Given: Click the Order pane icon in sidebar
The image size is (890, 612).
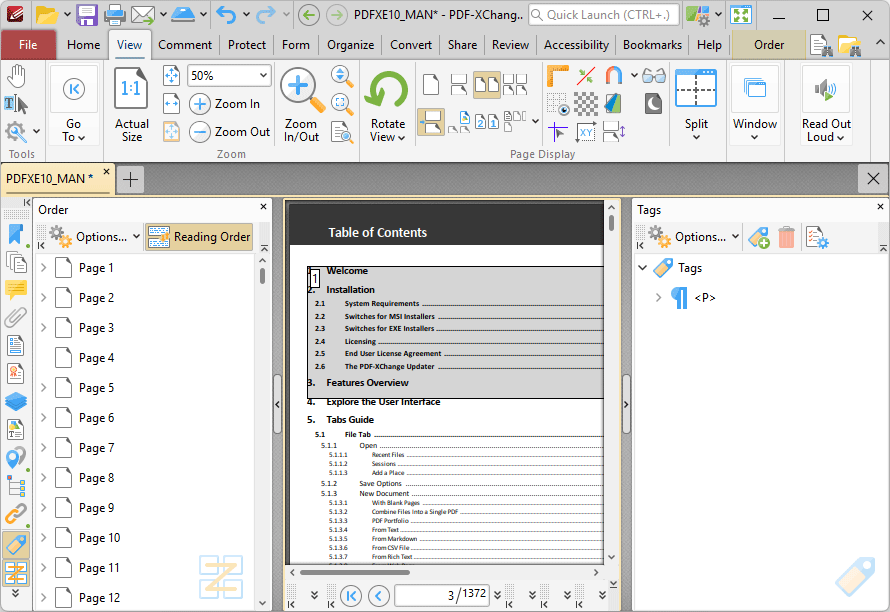Looking at the screenshot, I should click(16, 573).
